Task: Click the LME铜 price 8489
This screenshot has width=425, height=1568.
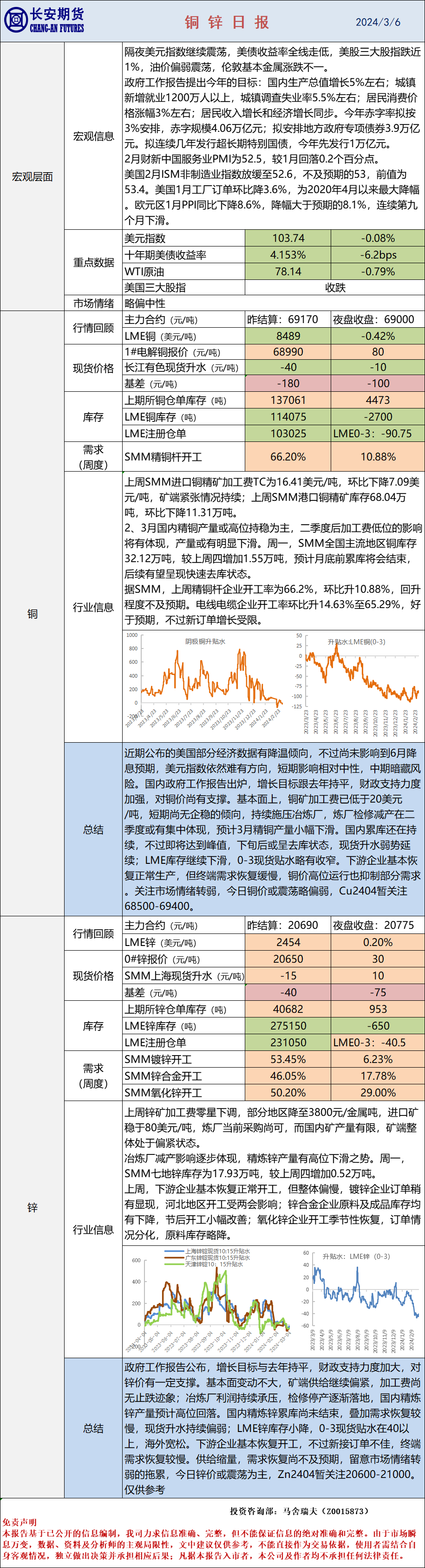Action: (x=288, y=336)
